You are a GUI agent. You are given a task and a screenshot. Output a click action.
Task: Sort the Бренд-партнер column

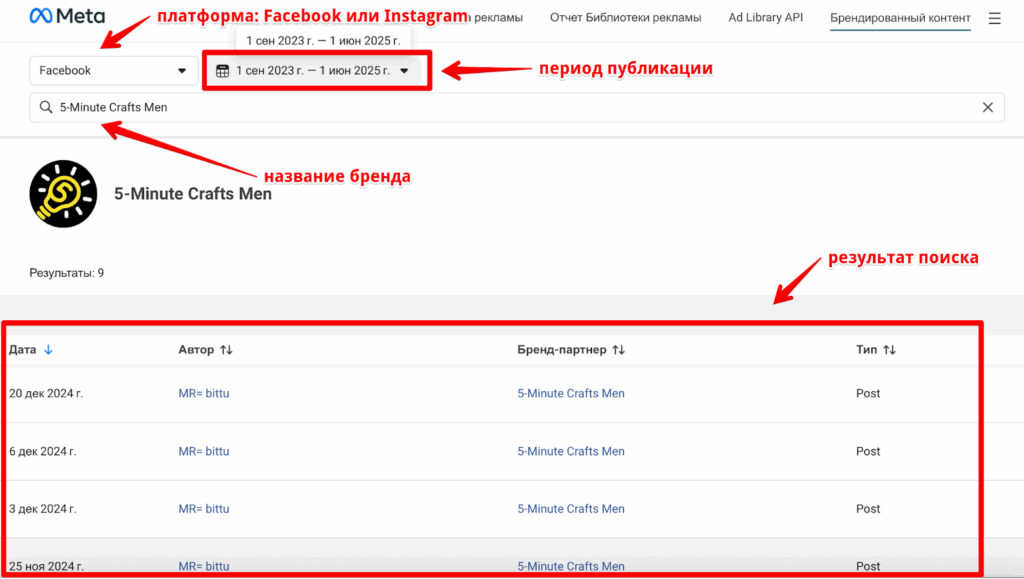click(618, 350)
